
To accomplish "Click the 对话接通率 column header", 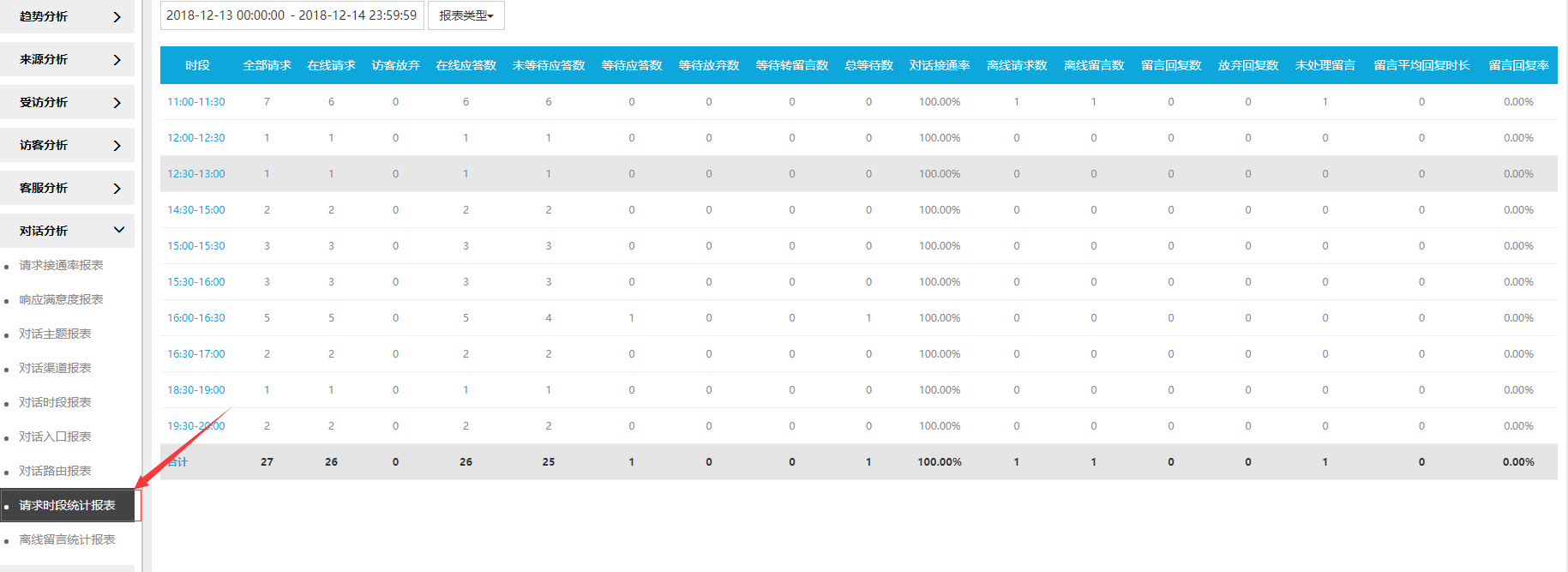I will [x=940, y=65].
